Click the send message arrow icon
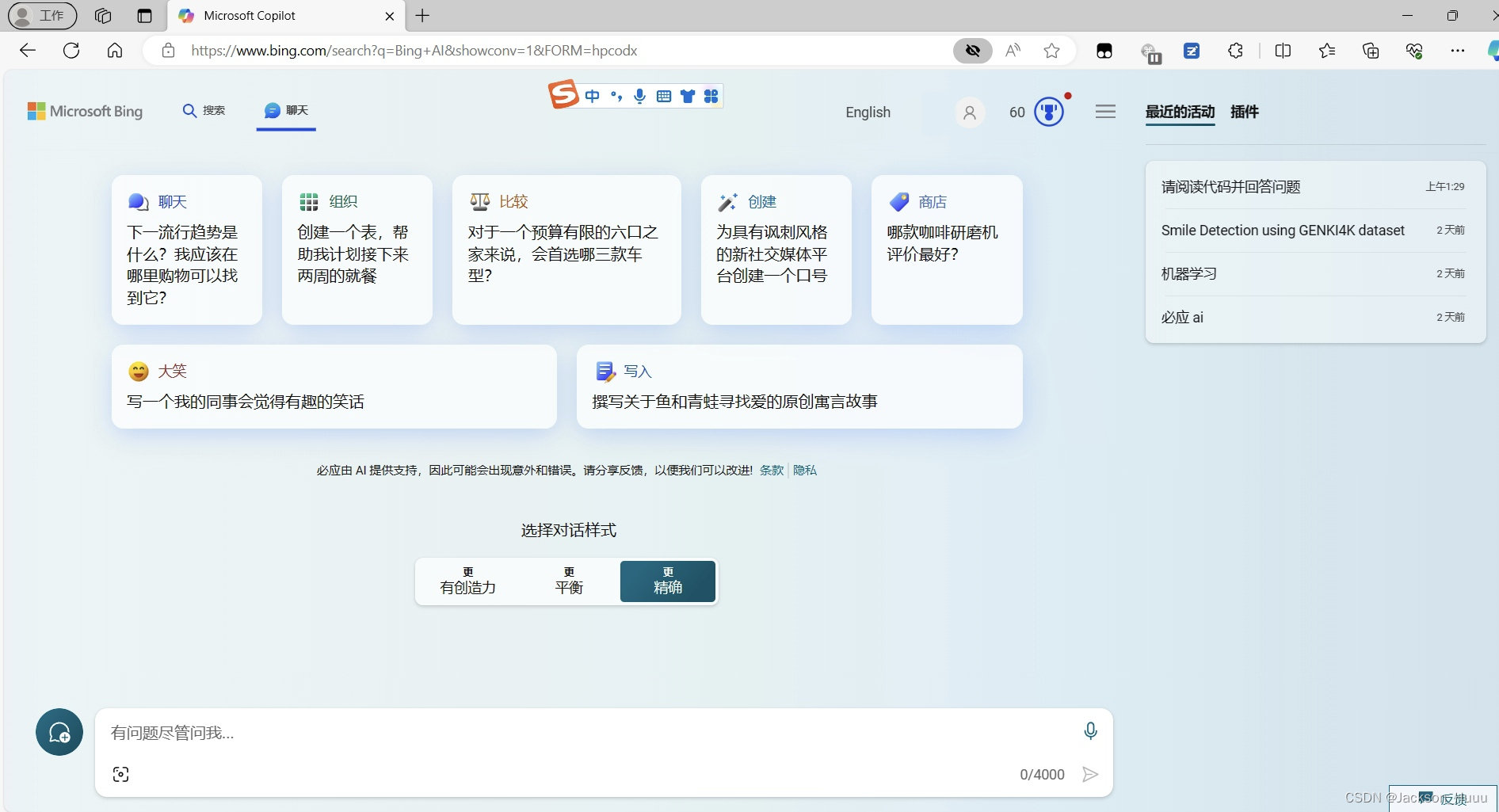The image size is (1499, 812). click(x=1090, y=774)
